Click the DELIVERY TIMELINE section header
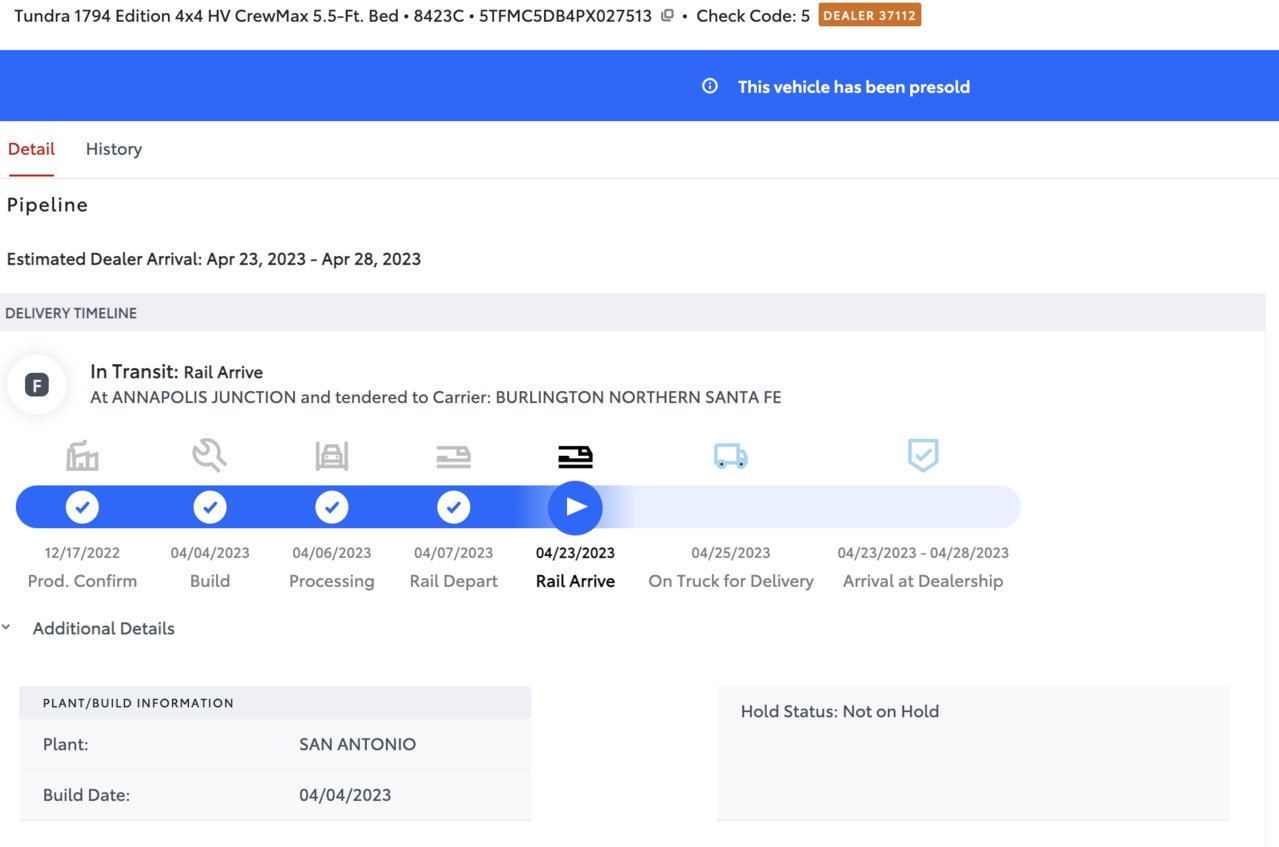Screen dimensions: 1279x847 click(x=71, y=313)
